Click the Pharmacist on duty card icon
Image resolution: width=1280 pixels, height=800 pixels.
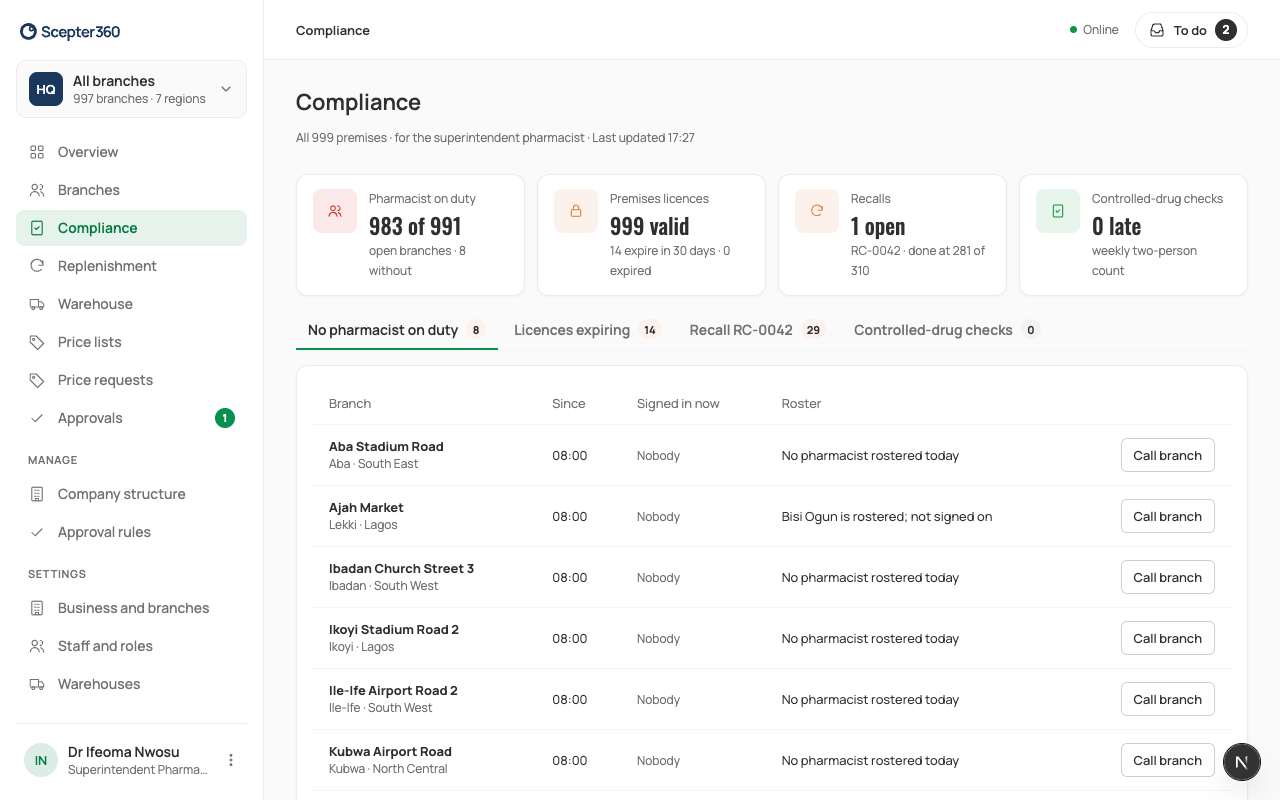[335, 211]
